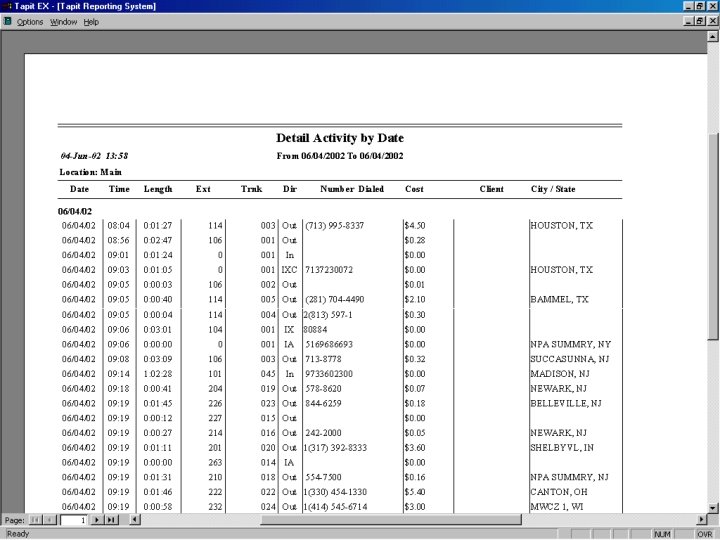This screenshot has height=540, width=720.
Task: Click the Date column header
Action: click(79, 189)
